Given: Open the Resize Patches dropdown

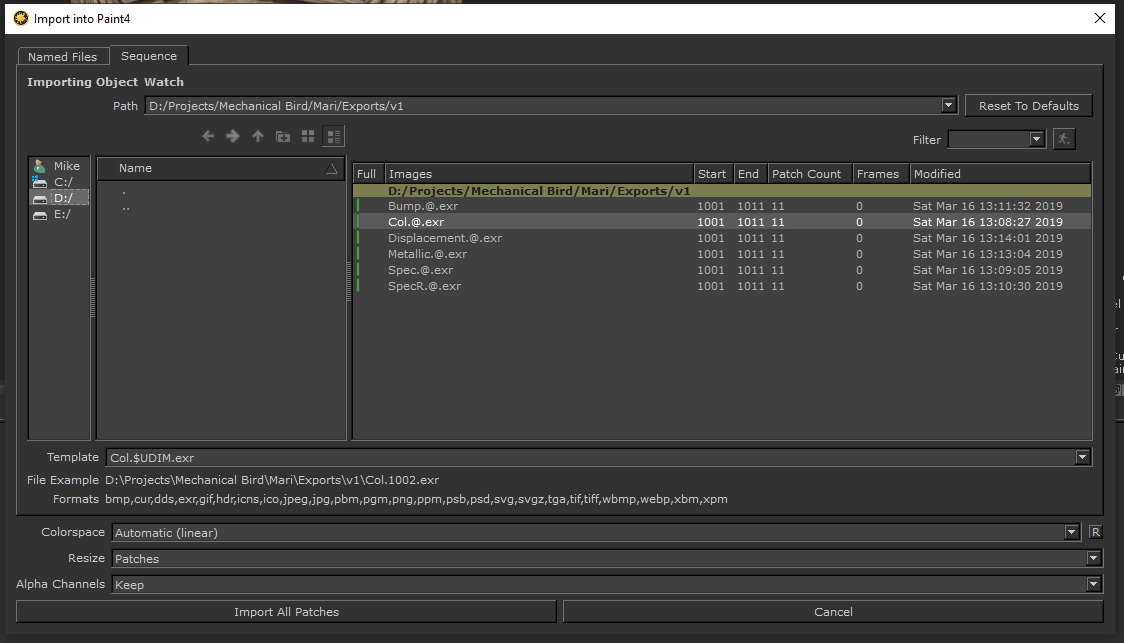Looking at the screenshot, I should (x=1093, y=558).
